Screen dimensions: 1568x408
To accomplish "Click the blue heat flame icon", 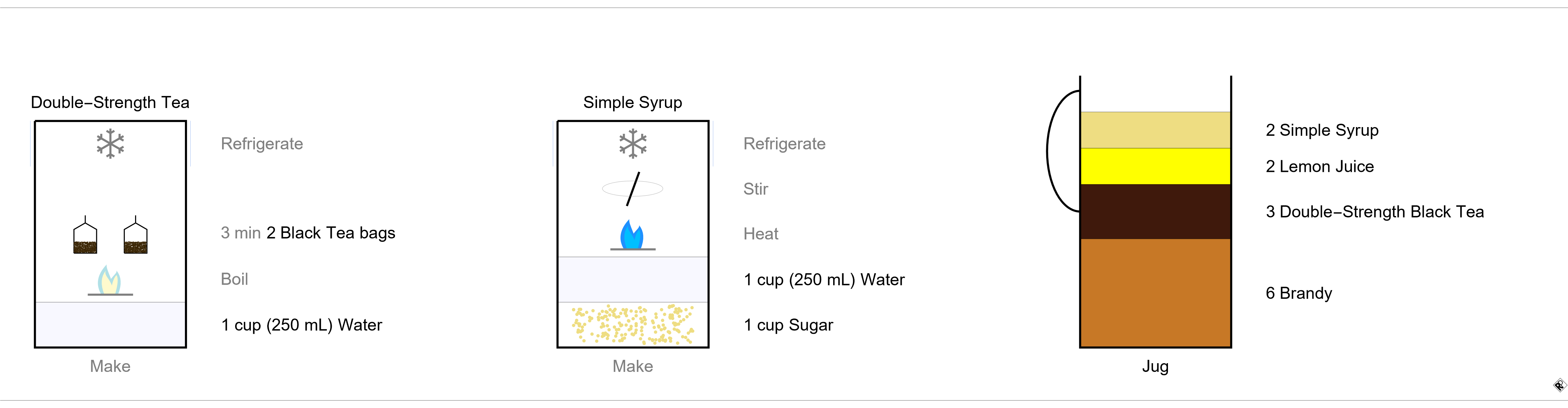I will [x=632, y=235].
